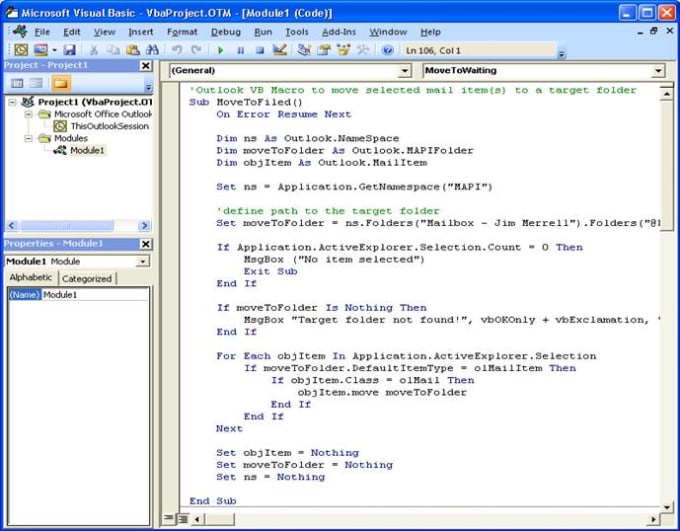Open the Insert object dropdown arrow
Image resolution: width=680 pixels, height=531 pixels.
(54, 50)
